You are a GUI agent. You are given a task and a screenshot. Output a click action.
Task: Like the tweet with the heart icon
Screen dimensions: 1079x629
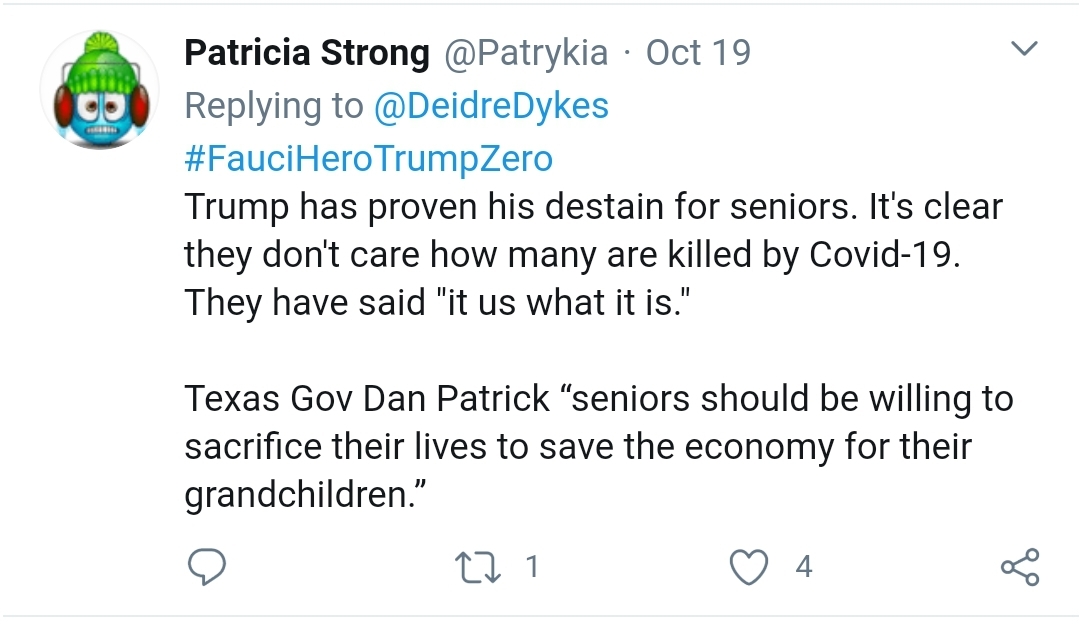click(x=749, y=568)
